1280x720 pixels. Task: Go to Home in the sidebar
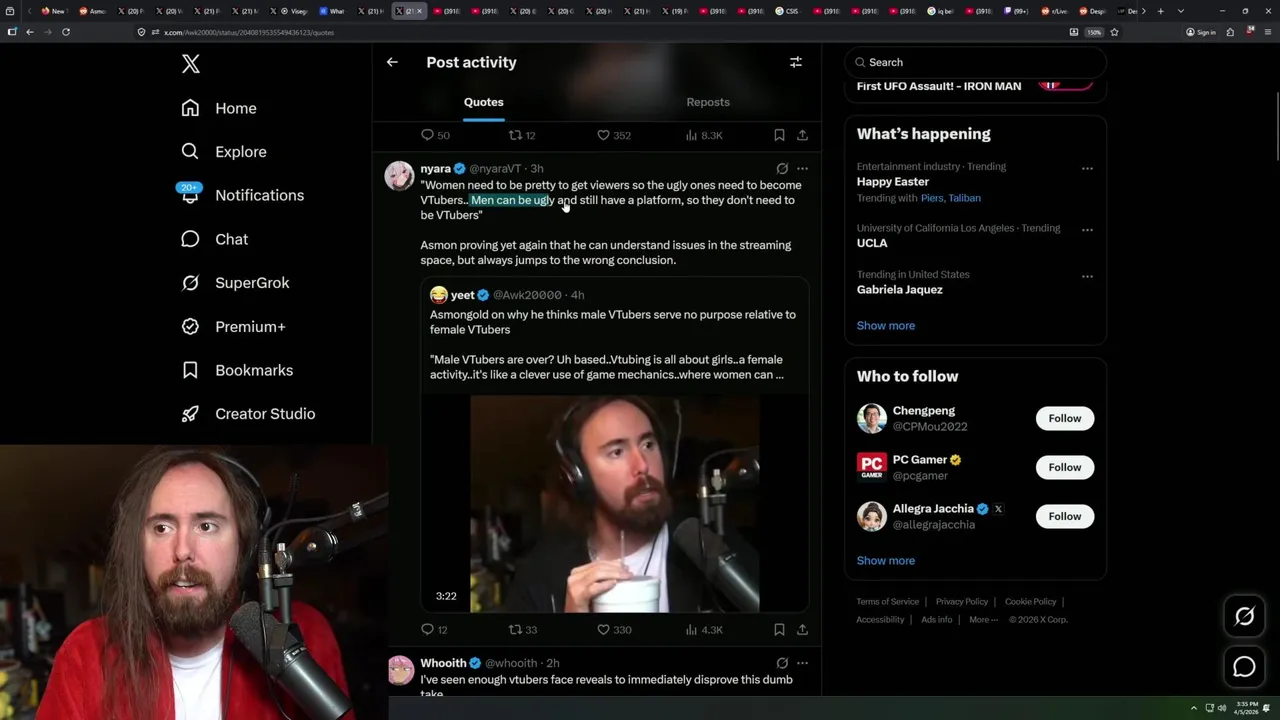[x=219, y=108]
